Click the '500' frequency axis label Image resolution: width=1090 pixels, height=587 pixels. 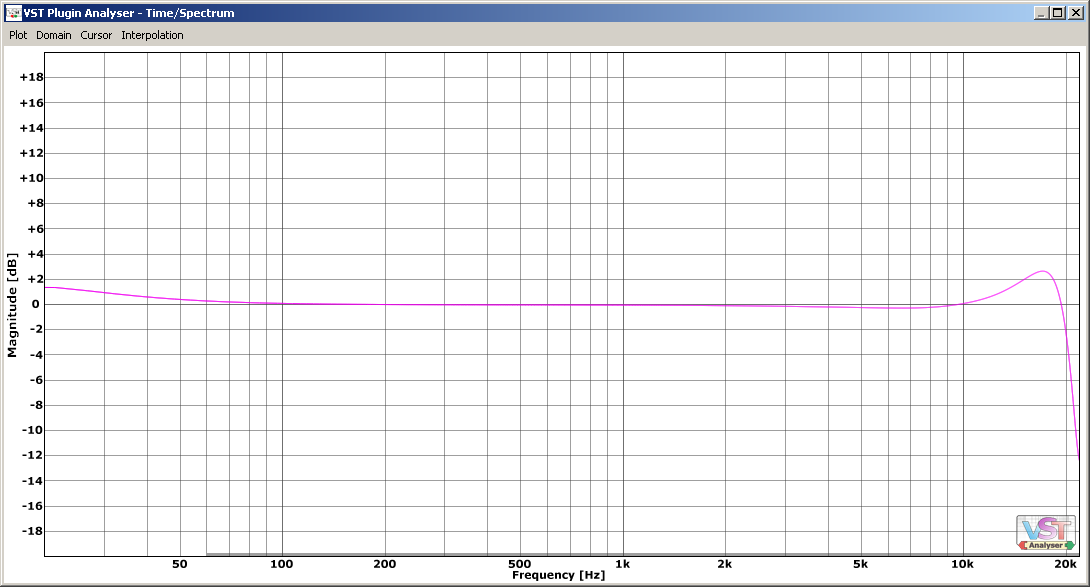coord(519,564)
